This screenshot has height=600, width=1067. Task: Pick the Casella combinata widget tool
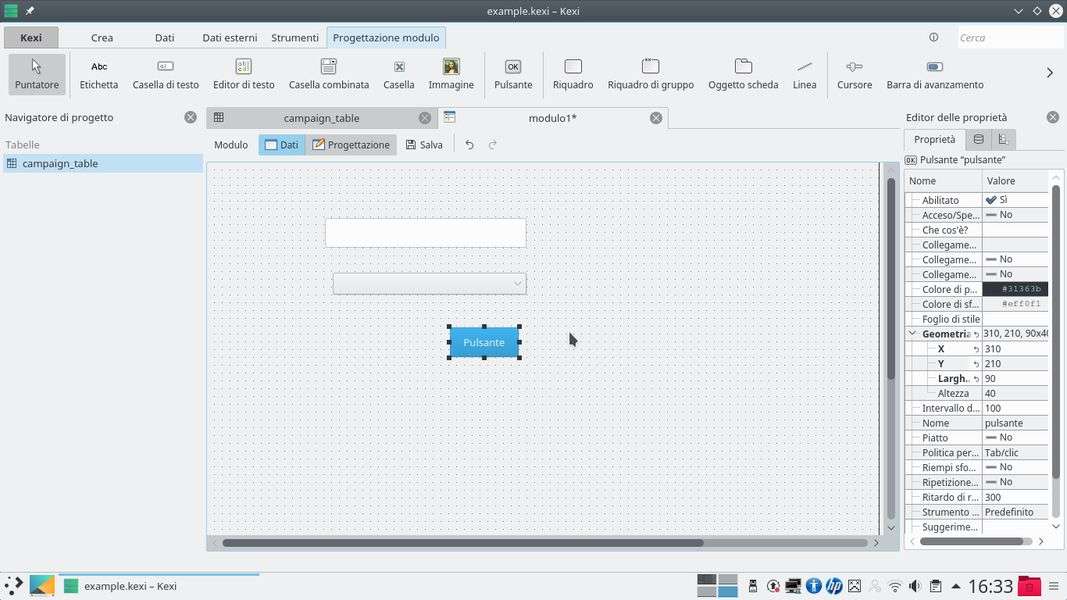(328, 74)
